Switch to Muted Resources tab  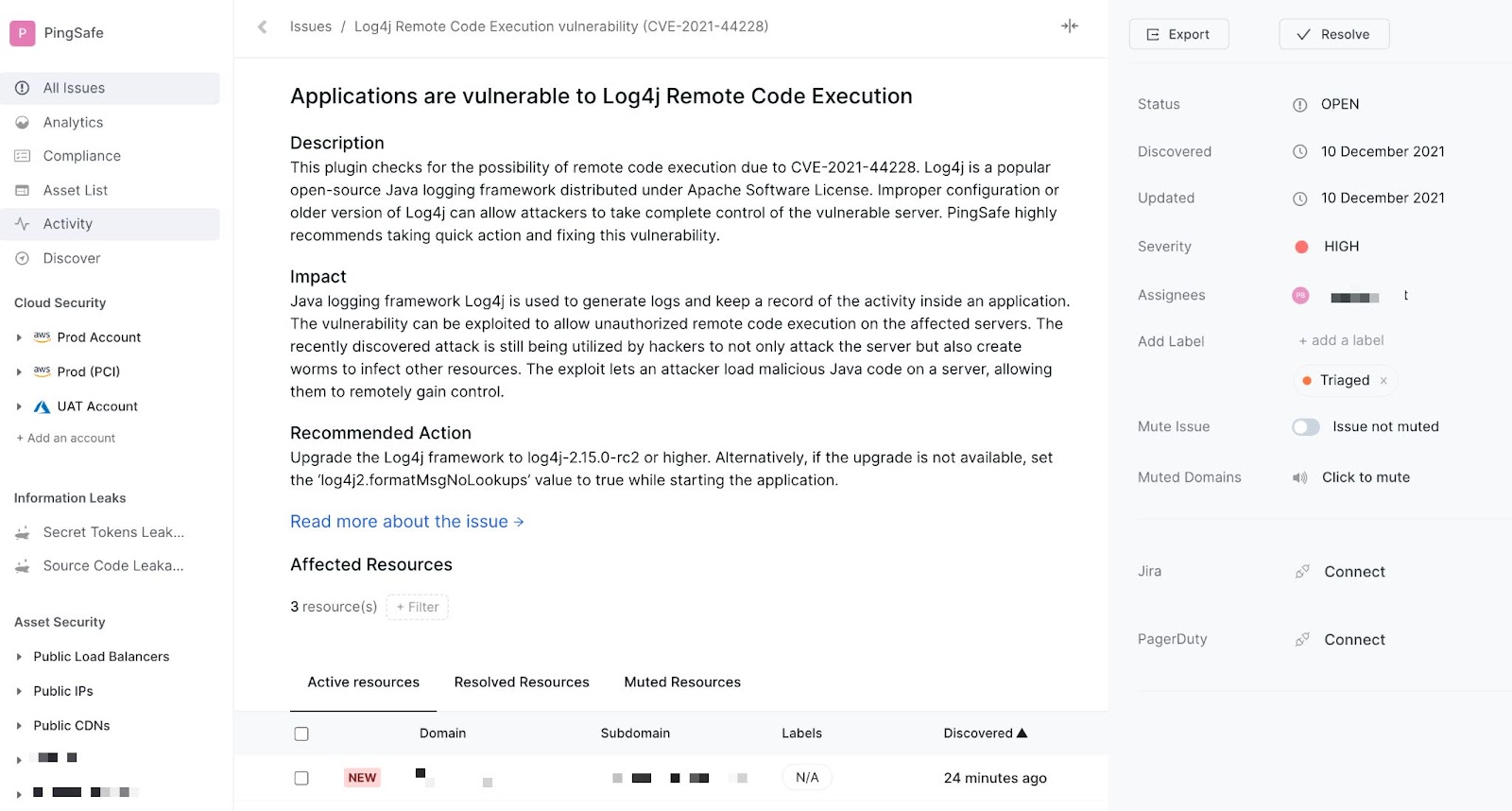coord(682,682)
